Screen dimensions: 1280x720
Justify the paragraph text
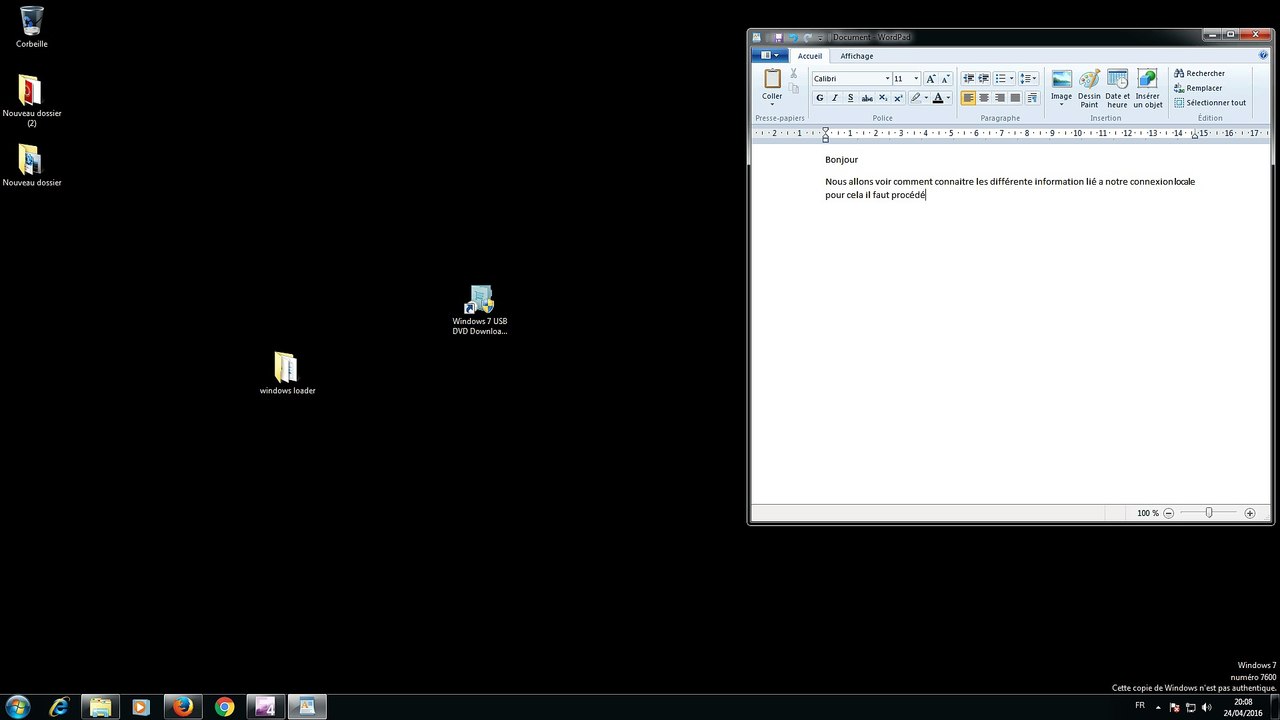click(x=1015, y=98)
